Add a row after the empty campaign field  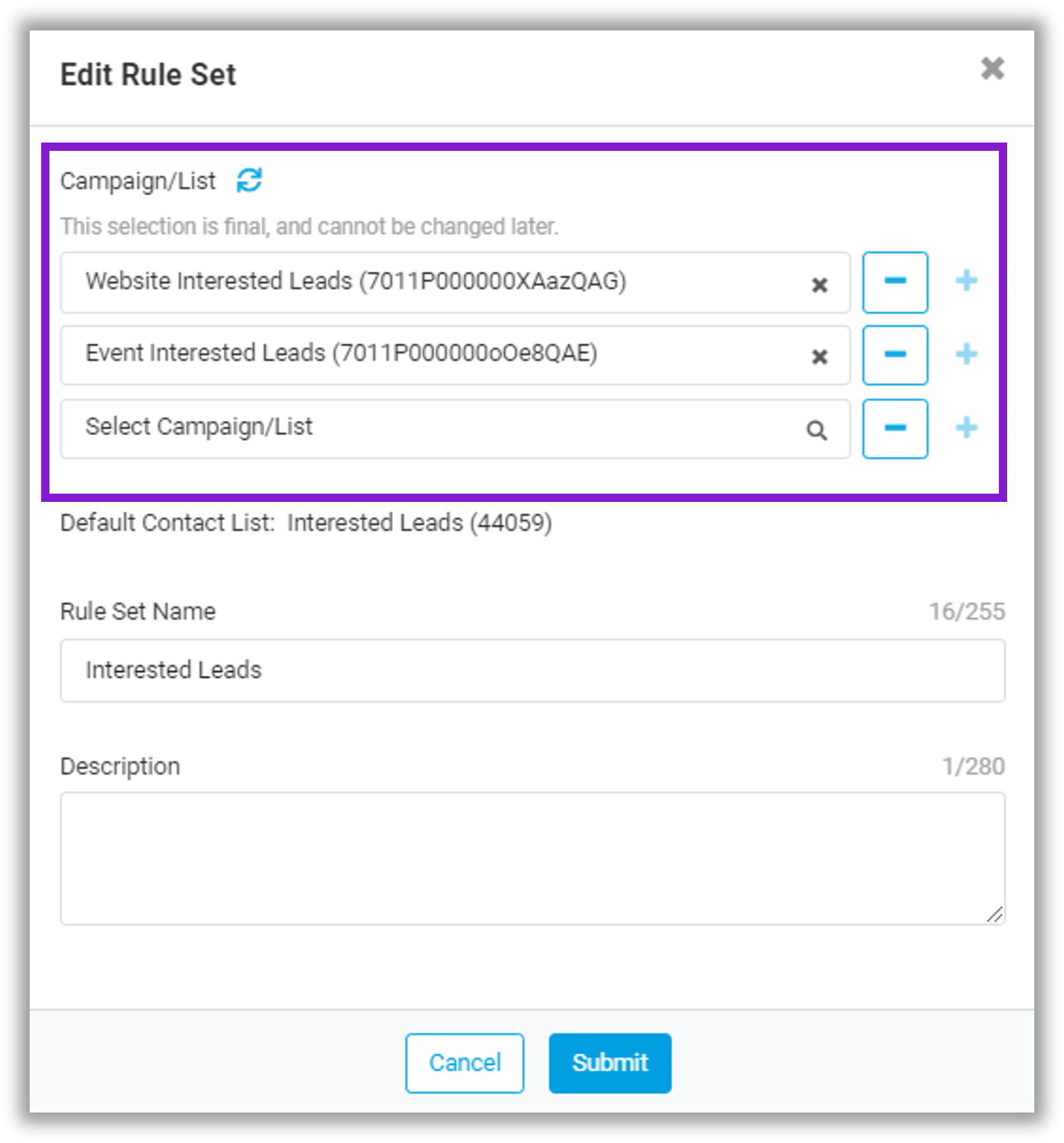tap(966, 429)
